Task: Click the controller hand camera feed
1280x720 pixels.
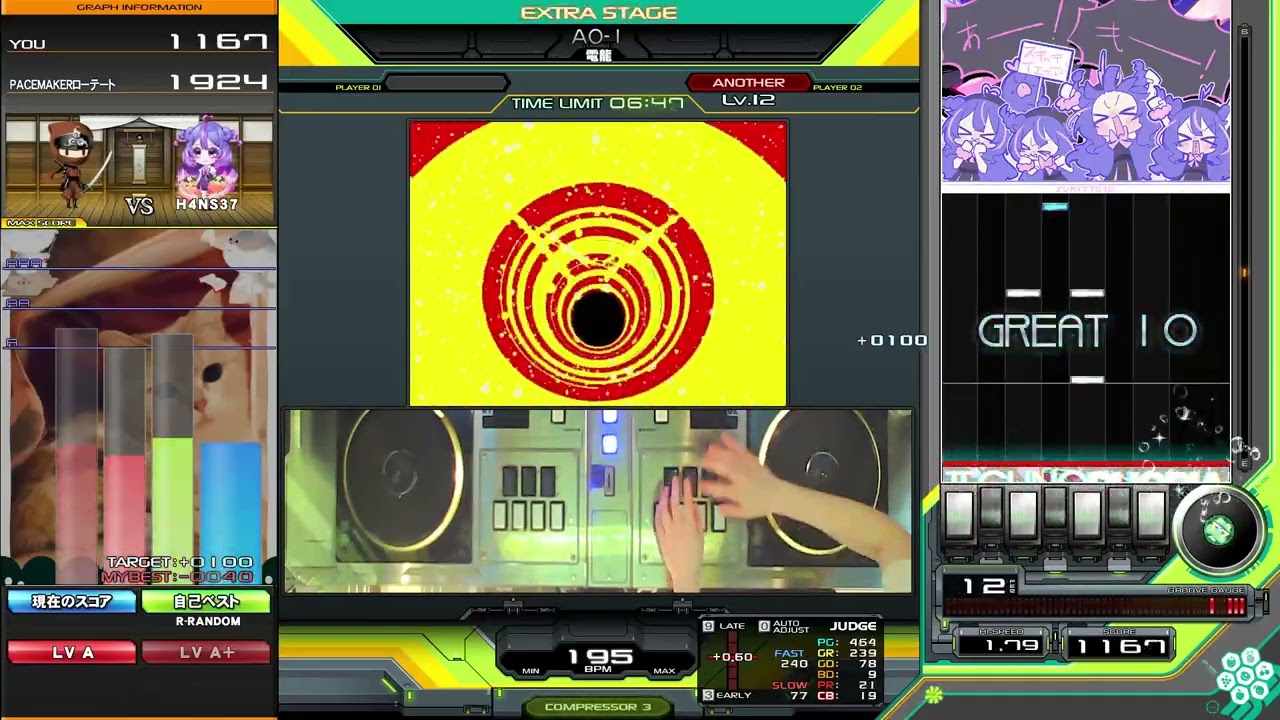Action: click(598, 500)
